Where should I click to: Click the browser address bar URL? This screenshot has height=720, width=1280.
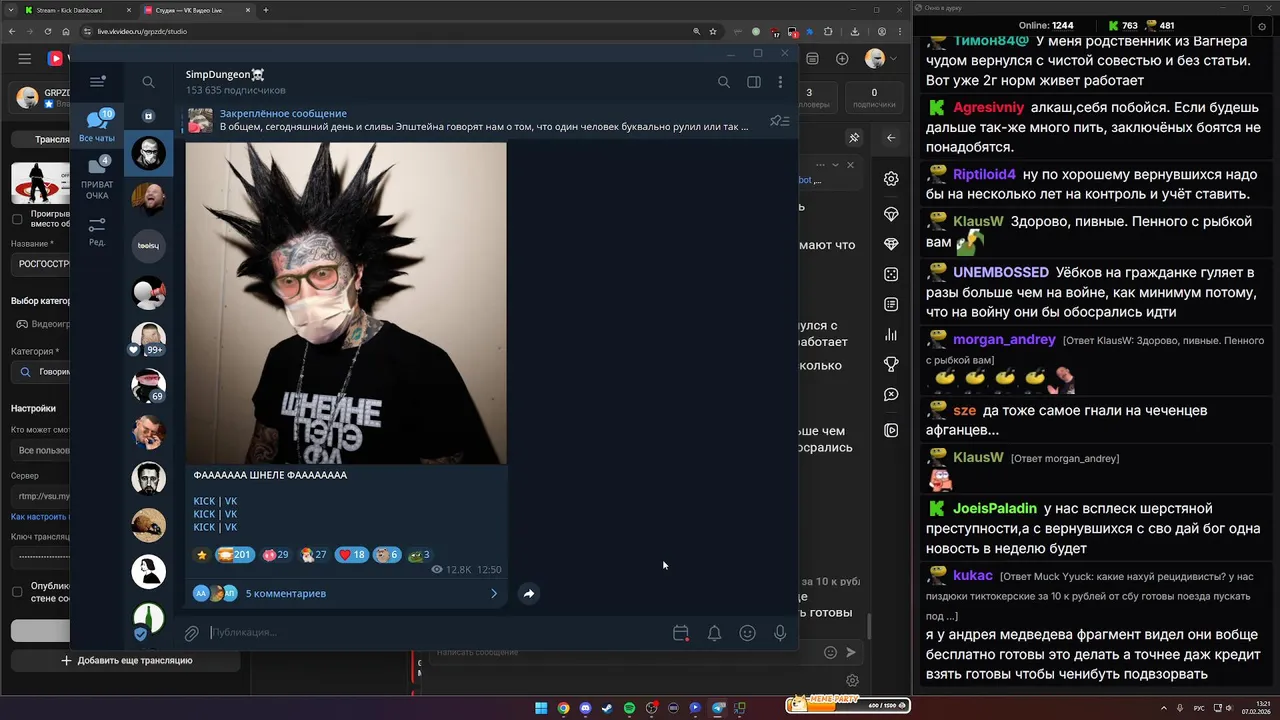[142, 31]
